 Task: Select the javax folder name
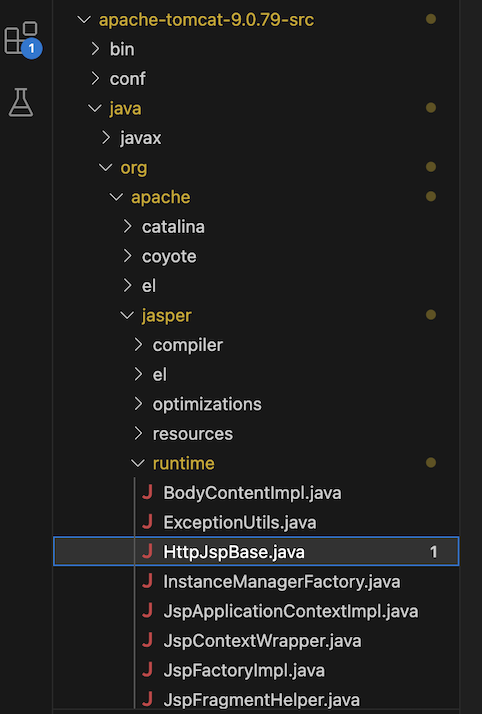point(141,138)
